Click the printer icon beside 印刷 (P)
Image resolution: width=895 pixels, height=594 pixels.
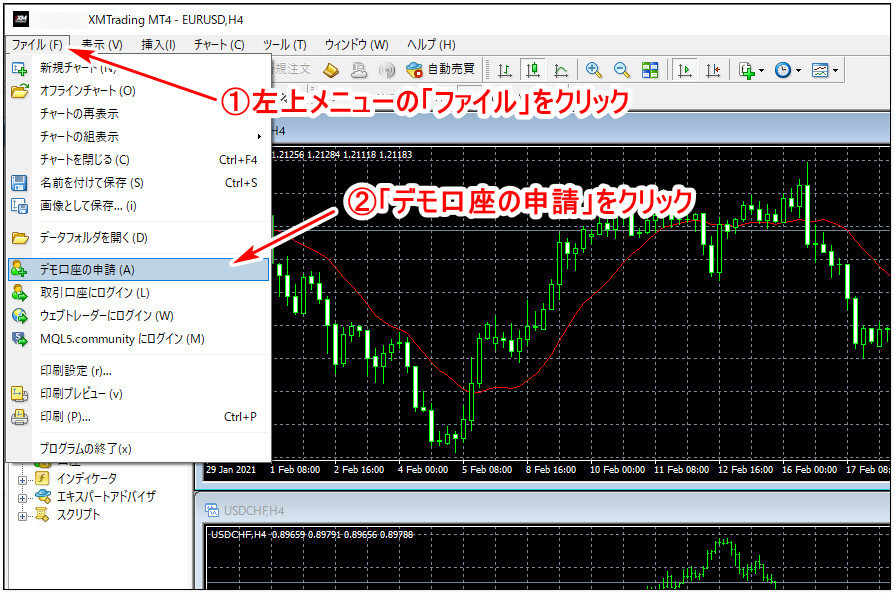click(x=19, y=417)
